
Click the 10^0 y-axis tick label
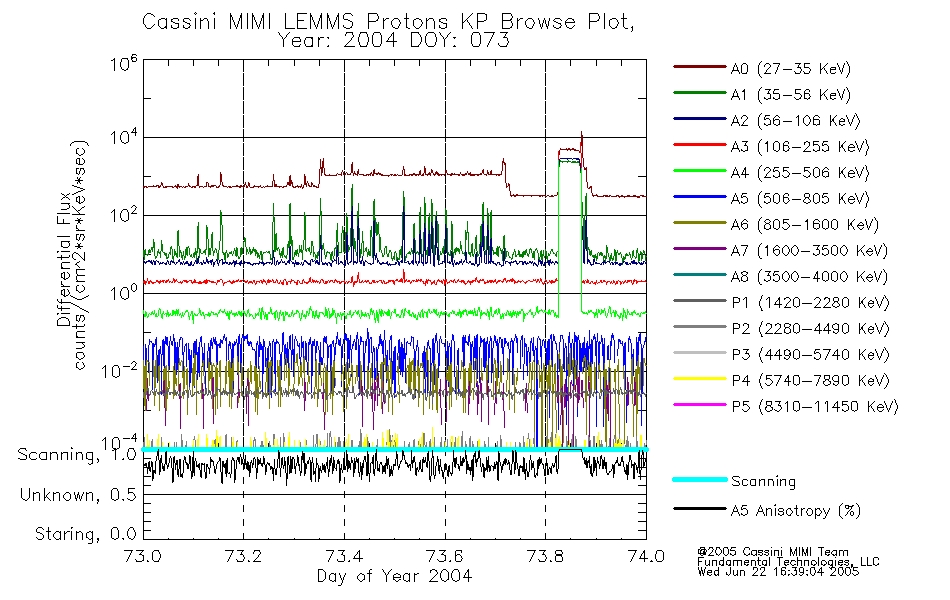coord(124,293)
